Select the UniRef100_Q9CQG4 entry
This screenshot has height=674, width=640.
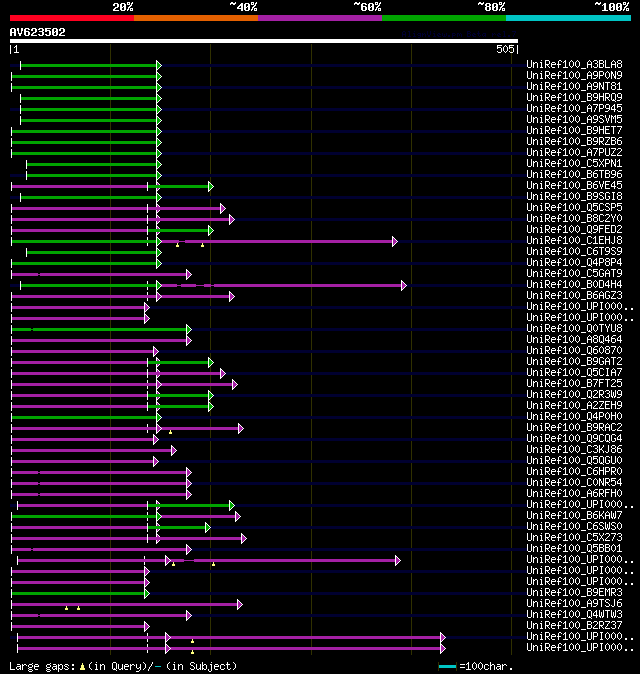[x=574, y=438]
